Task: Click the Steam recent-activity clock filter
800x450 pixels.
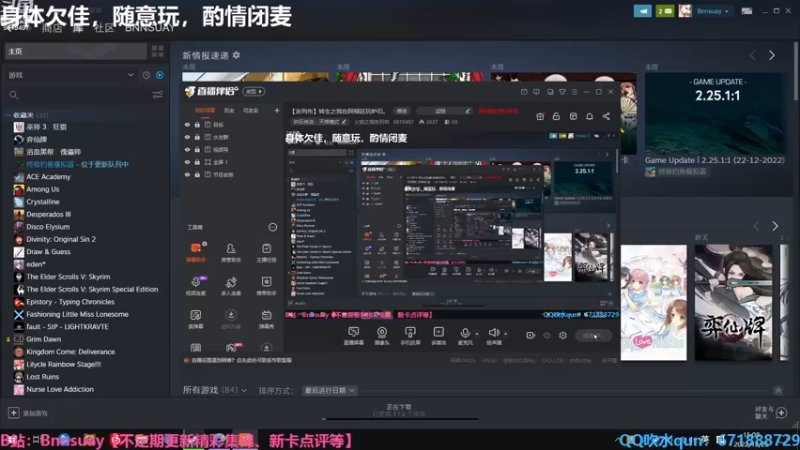Action: 146,75
